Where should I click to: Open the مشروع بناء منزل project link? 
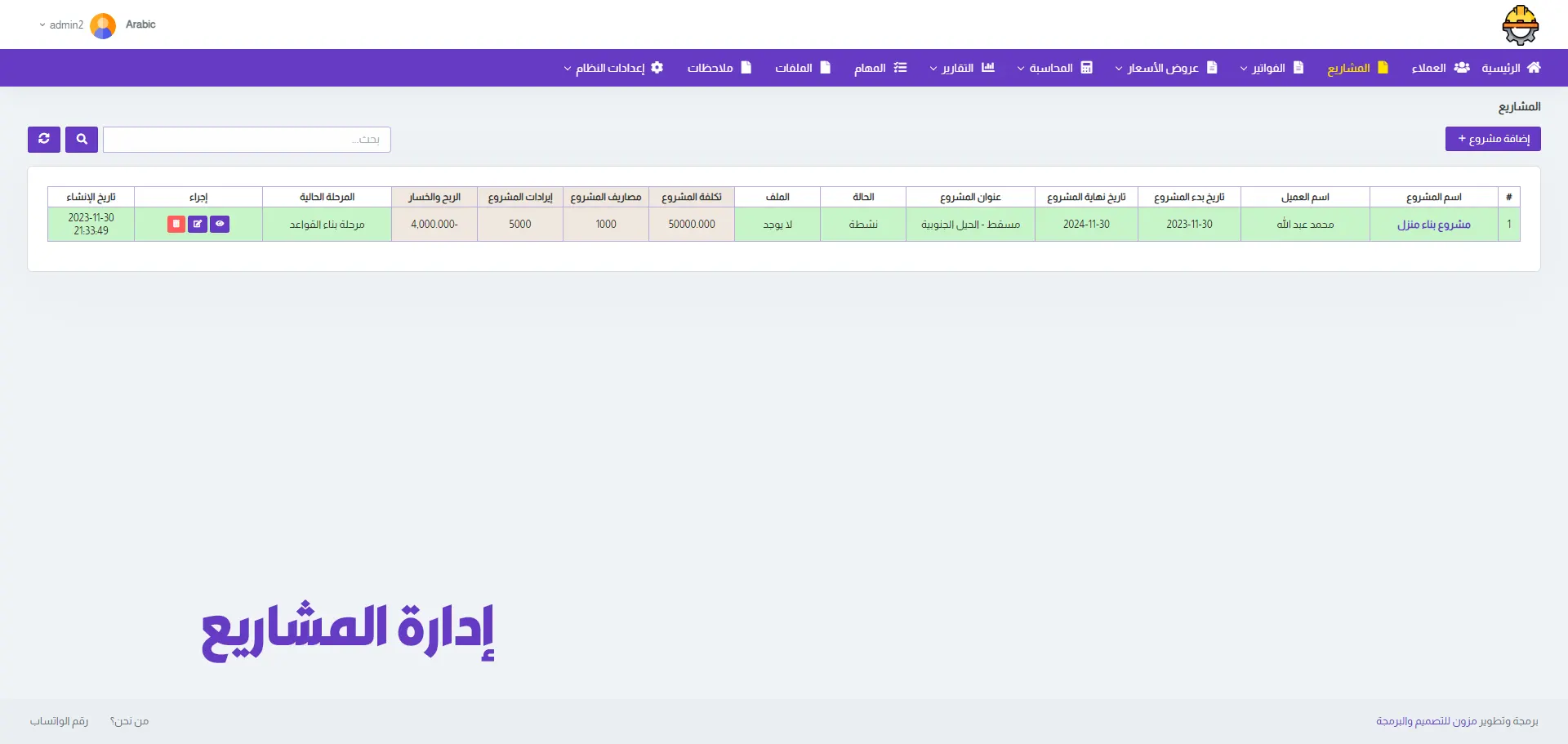point(1433,225)
